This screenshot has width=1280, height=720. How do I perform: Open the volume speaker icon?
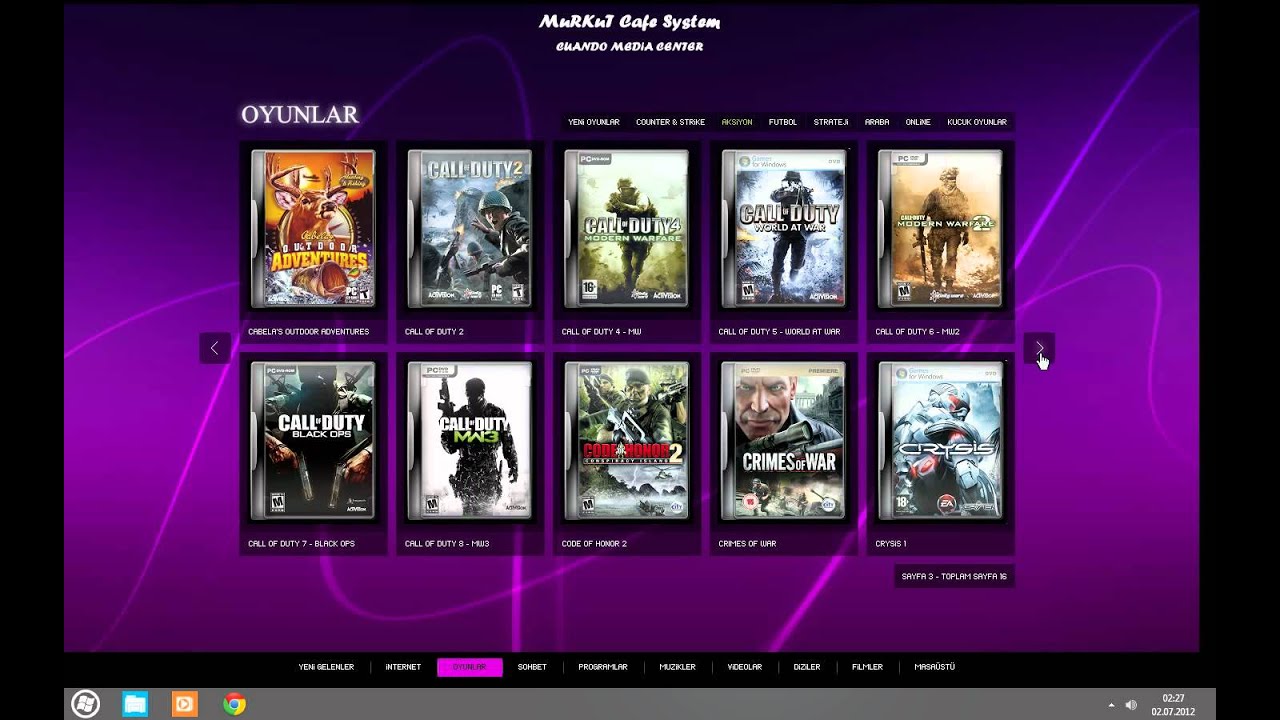pyautogui.click(x=1131, y=705)
